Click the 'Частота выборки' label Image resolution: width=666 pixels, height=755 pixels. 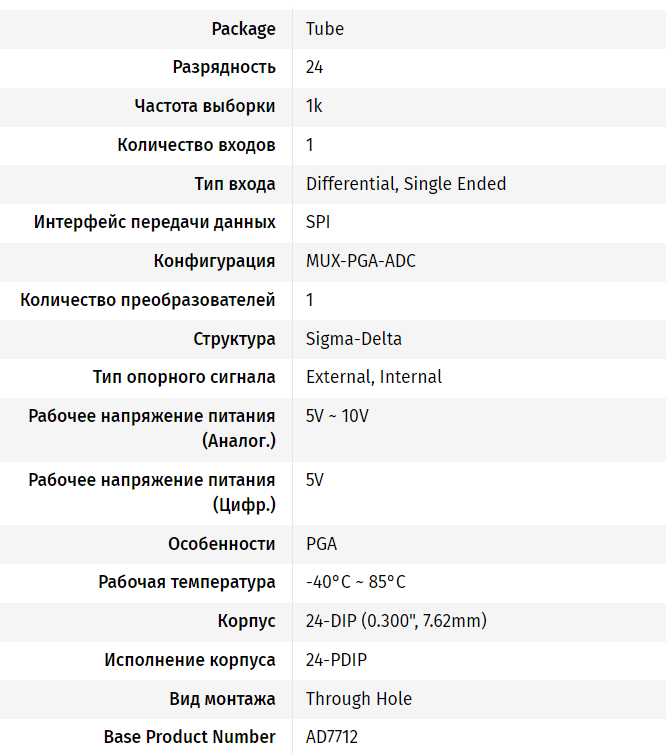click(205, 106)
